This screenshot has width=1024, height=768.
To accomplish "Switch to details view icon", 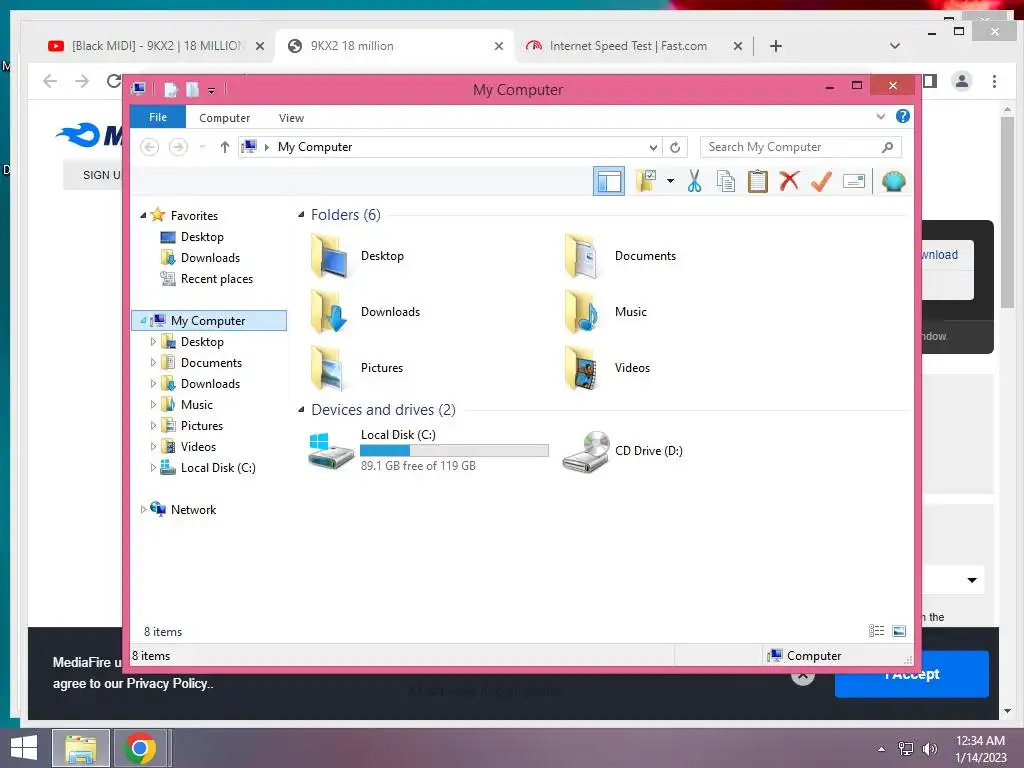I will [x=876, y=631].
